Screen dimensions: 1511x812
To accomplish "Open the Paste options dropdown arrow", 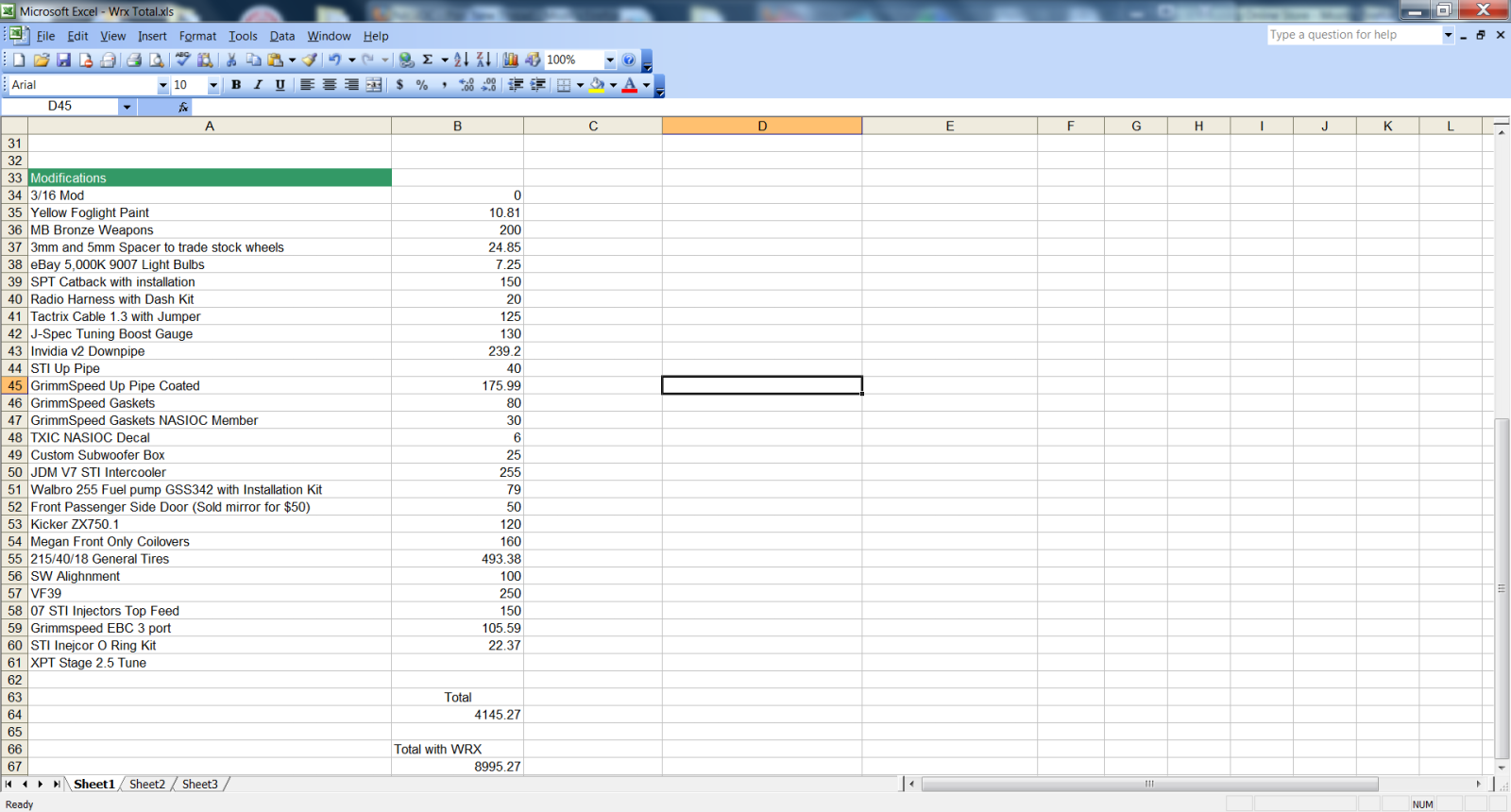I will [292, 59].
